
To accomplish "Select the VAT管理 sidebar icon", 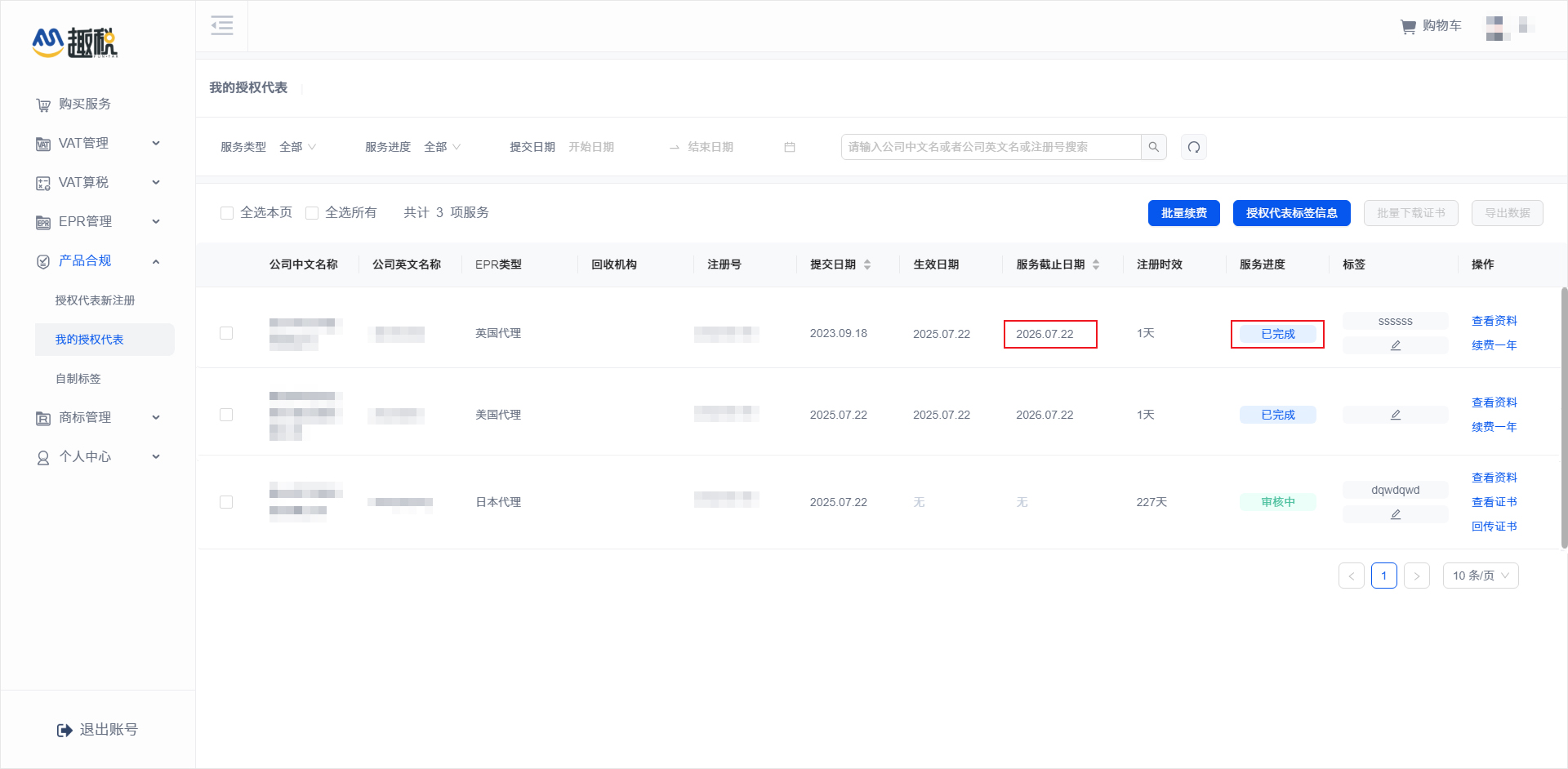I will [x=42, y=143].
